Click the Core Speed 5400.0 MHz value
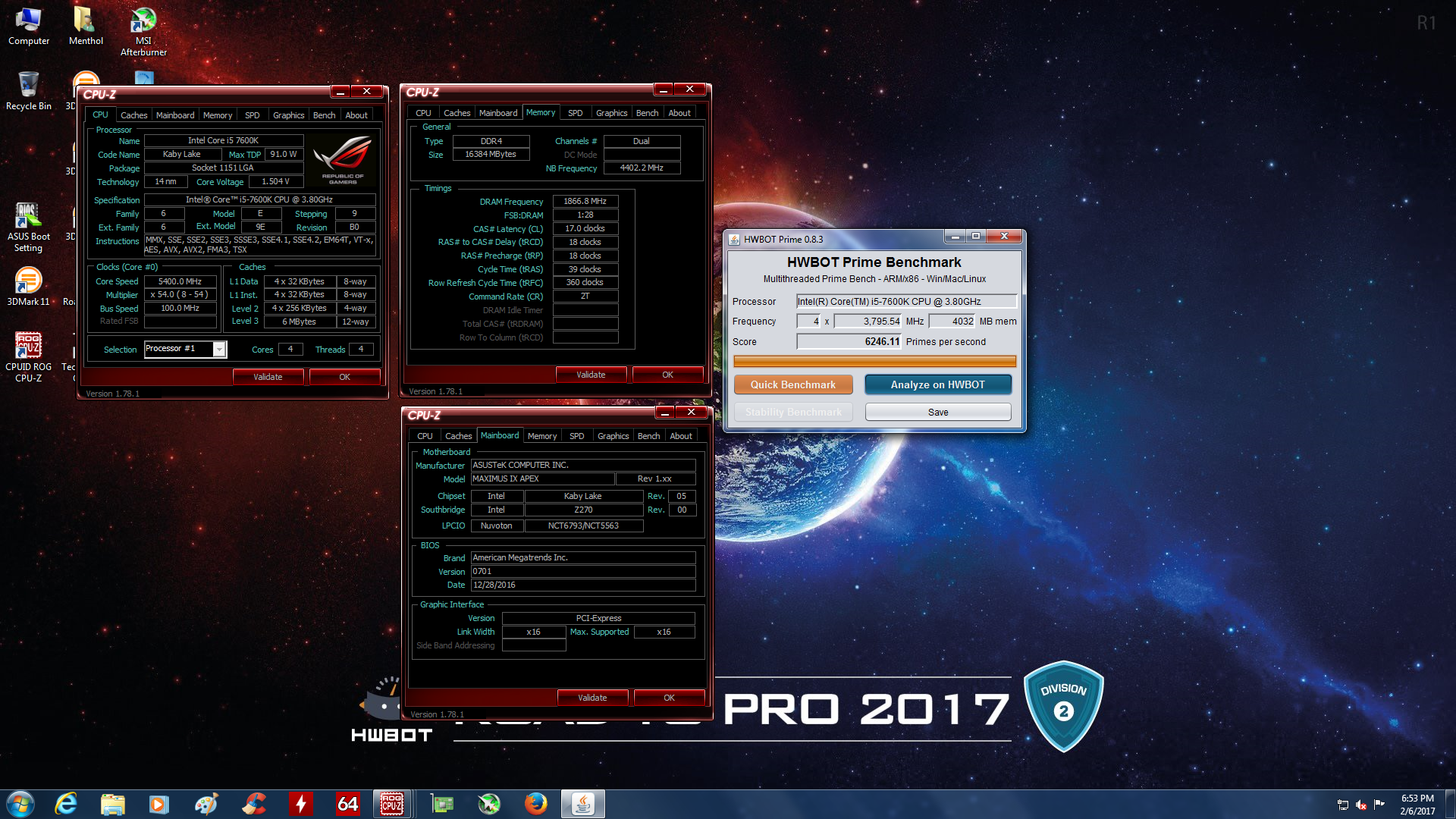1456x819 pixels. [x=180, y=281]
